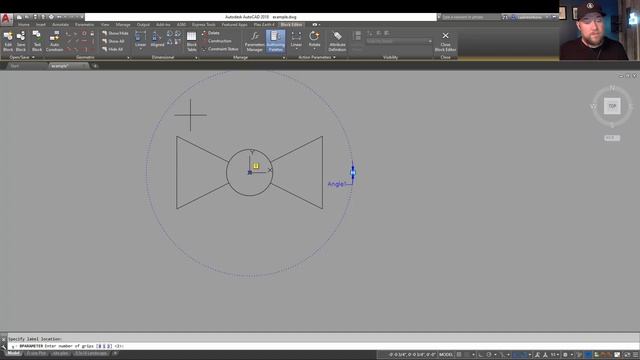The image size is (640, 360).
Task: Open the Rotate parameter dropdown arrow
Action: pyautogui.click(x=314, y=49)
